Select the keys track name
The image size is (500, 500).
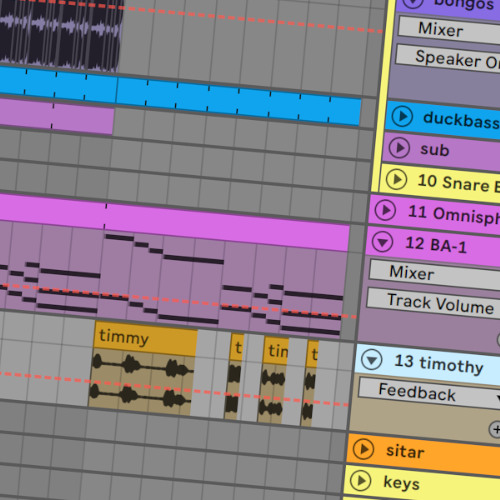pyautogui.click(x=401, y=483)
